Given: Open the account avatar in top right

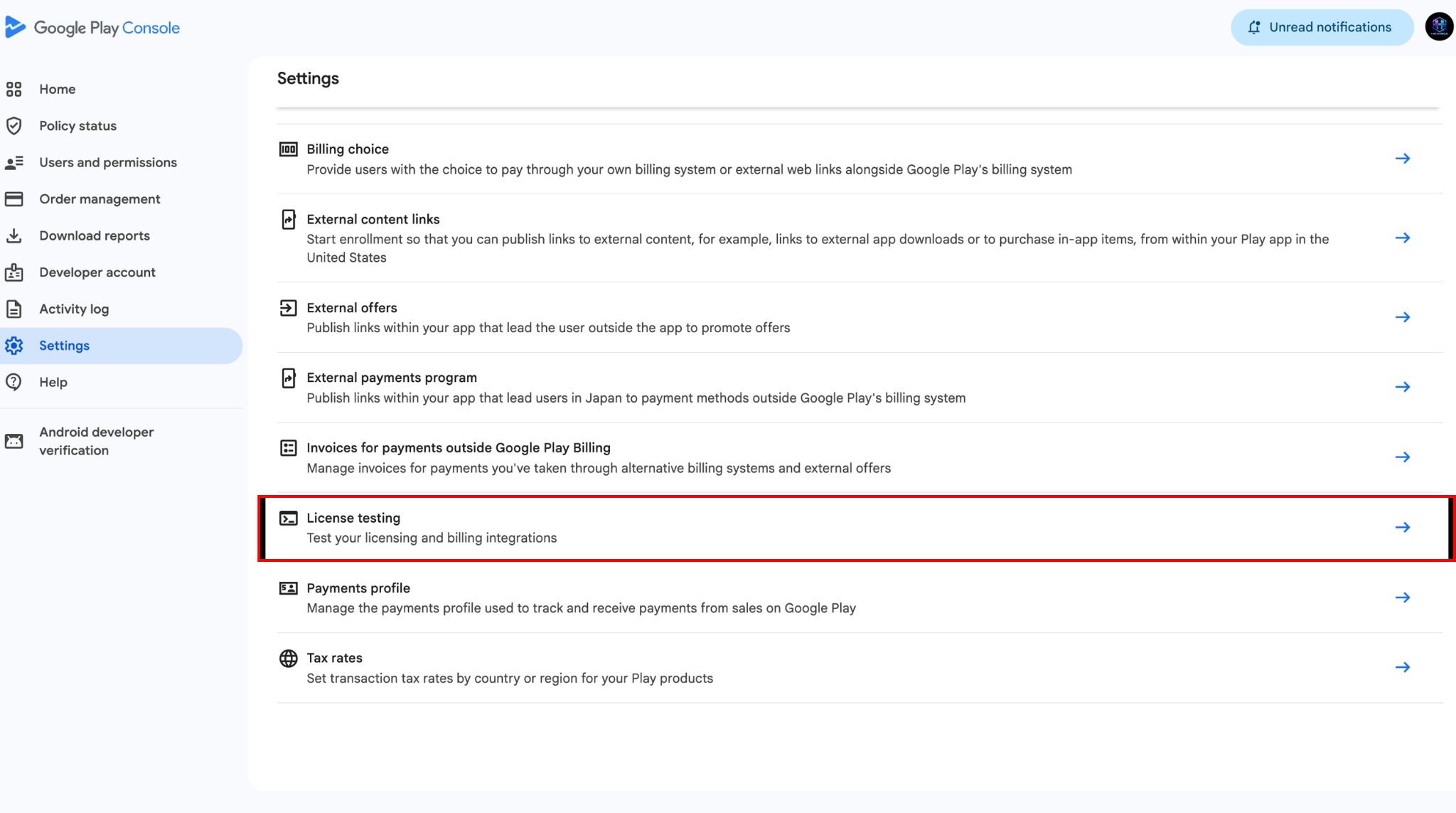Looking at the screenshot, I should click(1439, 27).
